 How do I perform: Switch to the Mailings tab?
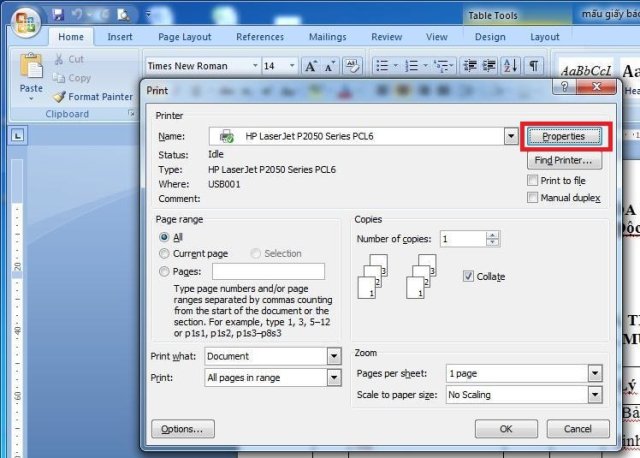pyautogui.click(x=327, y=37)
